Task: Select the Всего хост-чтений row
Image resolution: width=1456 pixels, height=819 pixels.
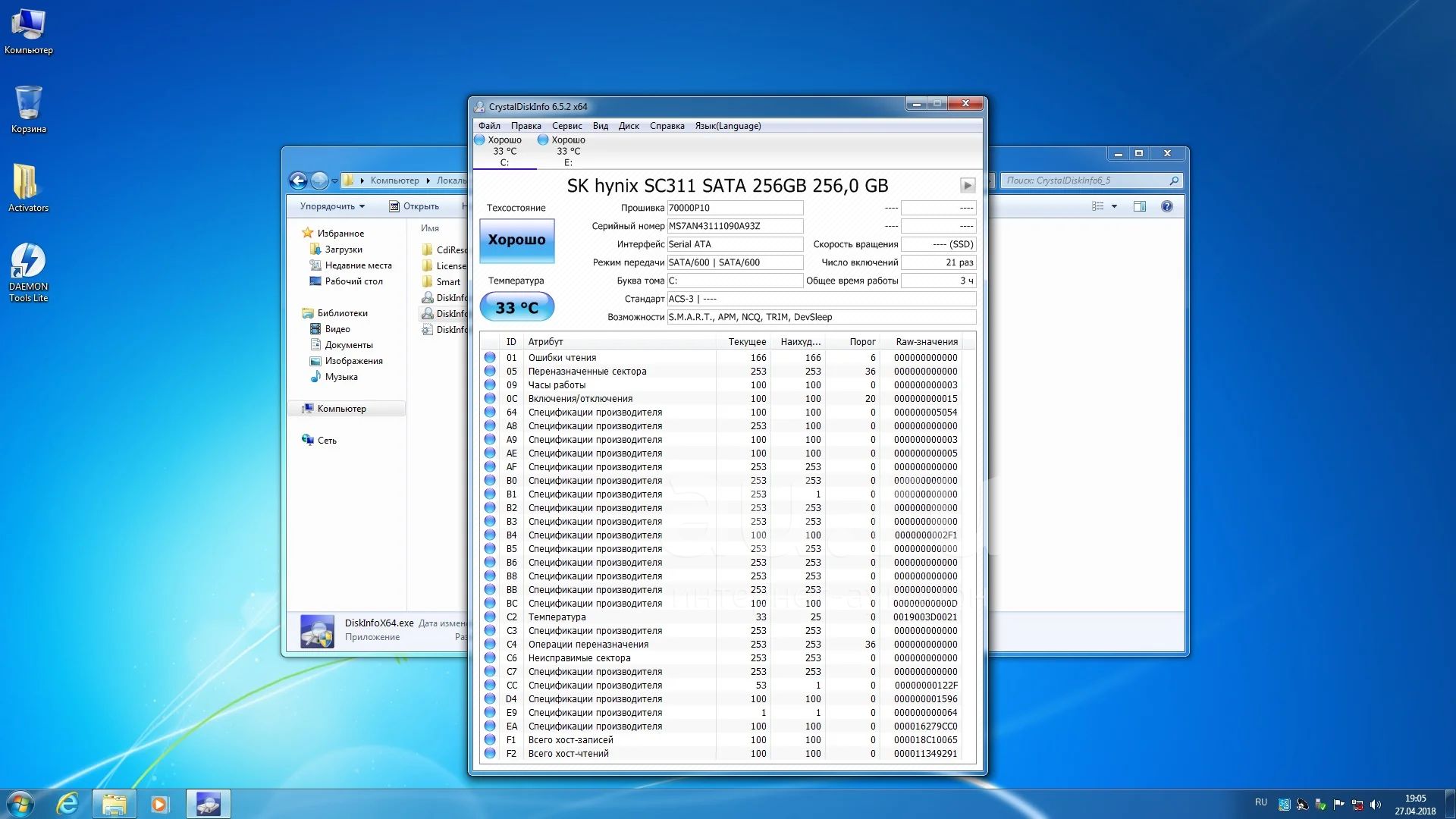Action: [x=722, y=754]
